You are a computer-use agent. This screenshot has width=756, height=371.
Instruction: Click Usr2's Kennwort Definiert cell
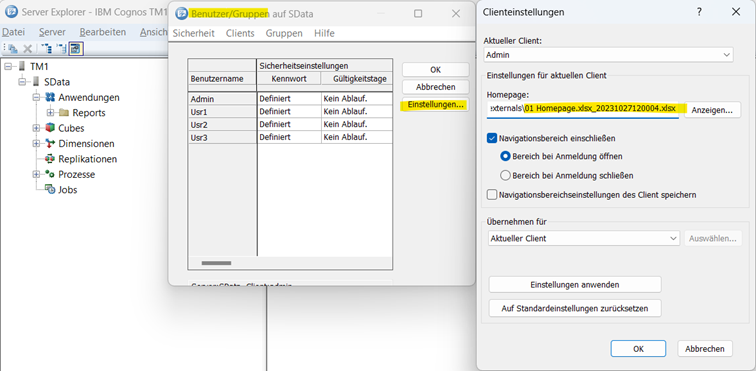click(289, 124)
